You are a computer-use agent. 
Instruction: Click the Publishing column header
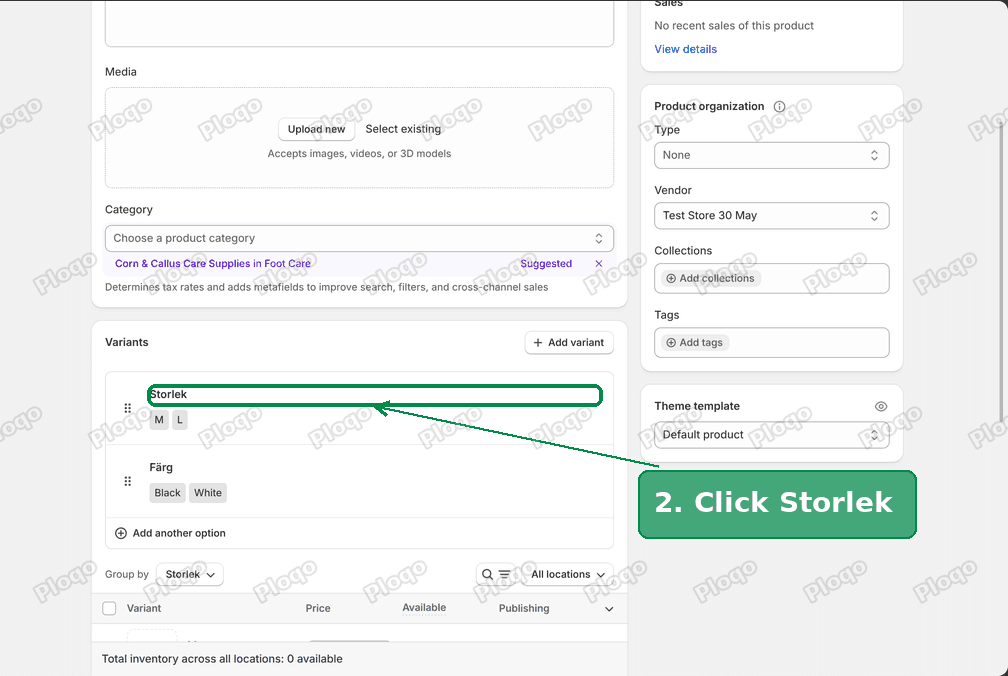coord(524,609)
